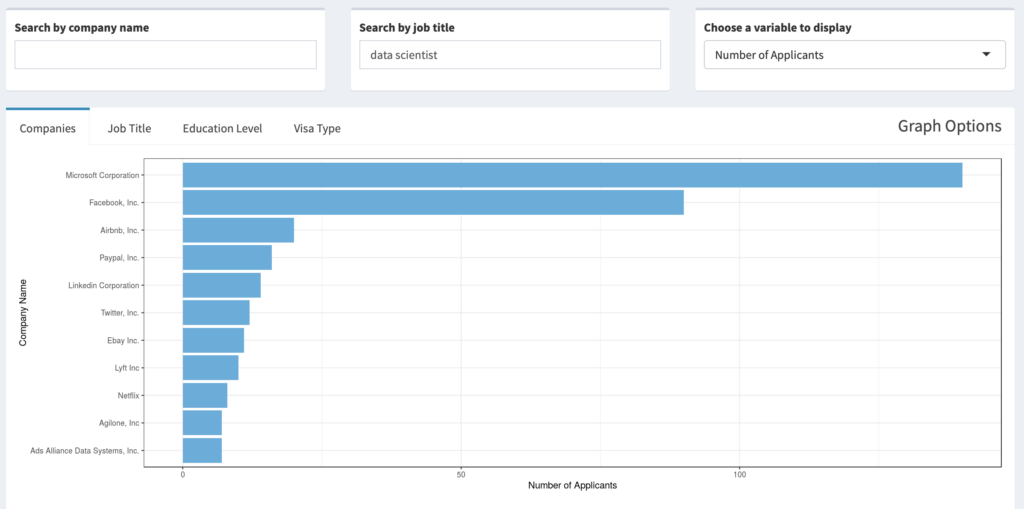This screenshot has height=509, width=1024.
Task: Click the Ads Alliance Data Systems bar
Action: coord(202,451)
